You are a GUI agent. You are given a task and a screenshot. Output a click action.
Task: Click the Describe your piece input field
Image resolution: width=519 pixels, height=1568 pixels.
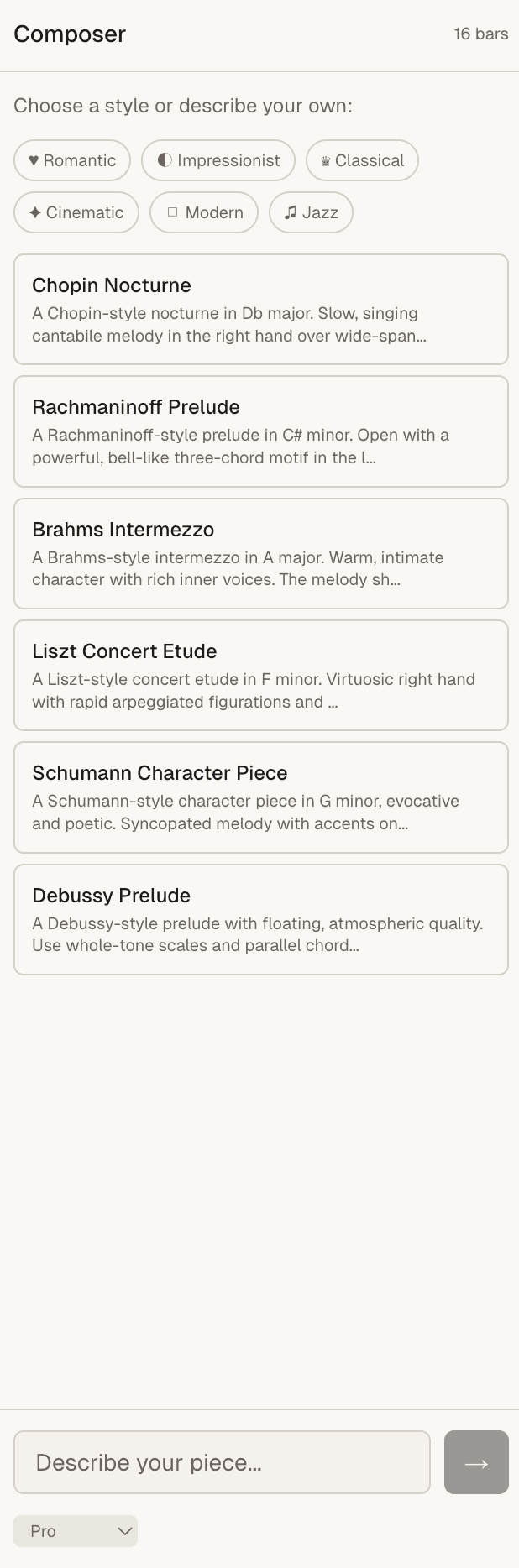coord(222,1461)
